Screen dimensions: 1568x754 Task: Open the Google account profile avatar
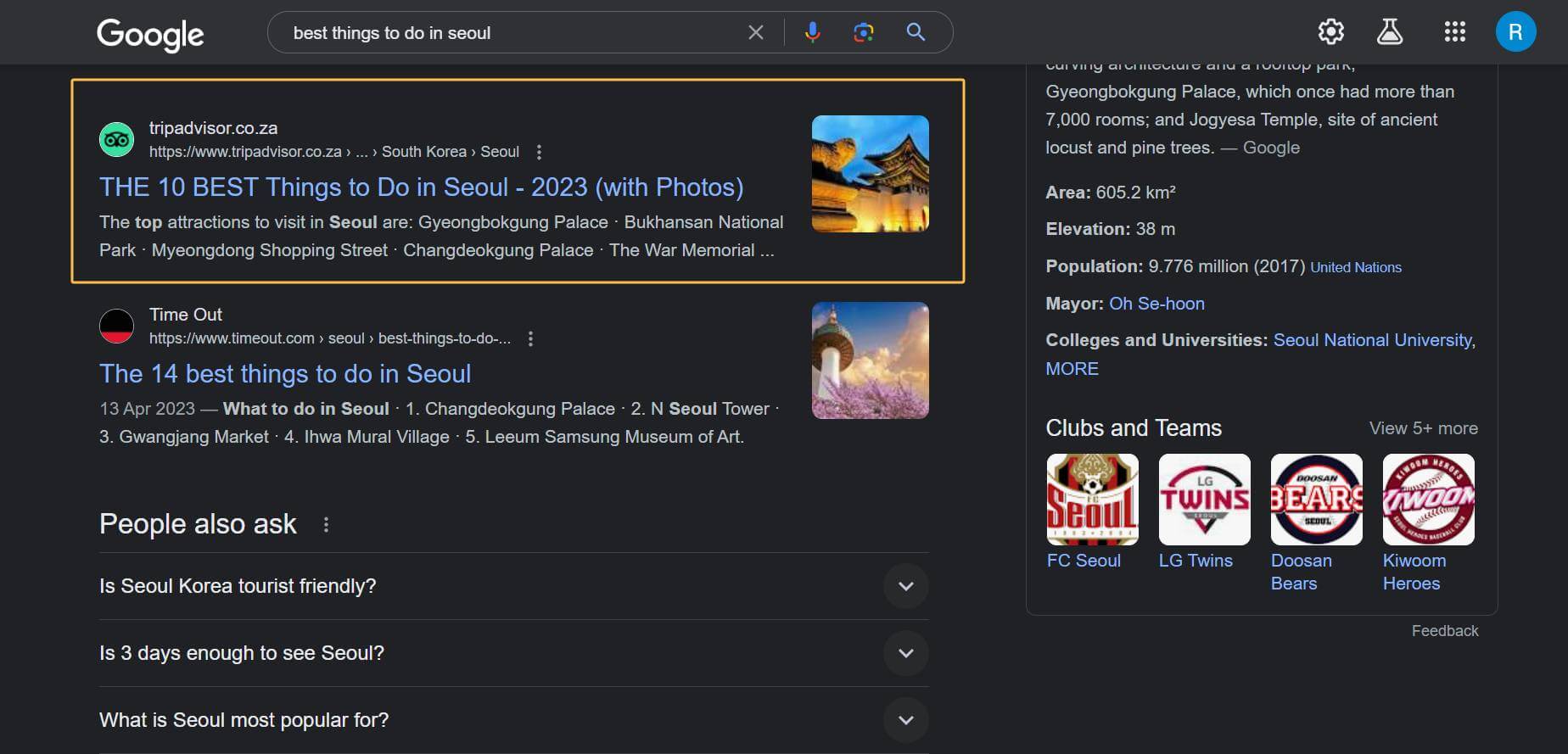[x=1515, y=32]
